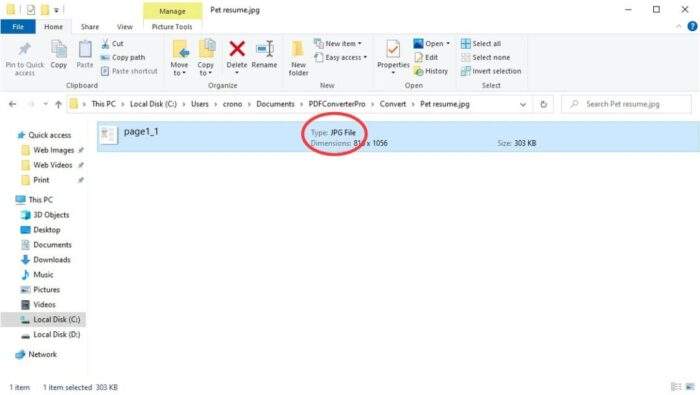Click the Rename icon in Organize
This screenshot has height=395, width=700.
pyautogui.click(x=264, y=49)
